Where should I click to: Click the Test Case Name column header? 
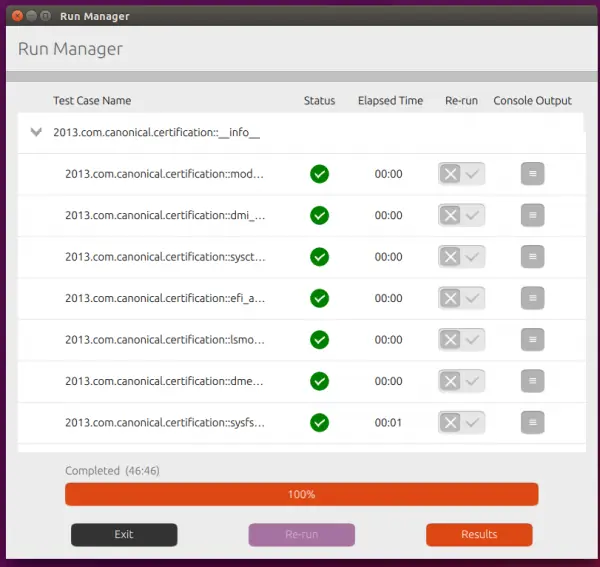[92, 101]
